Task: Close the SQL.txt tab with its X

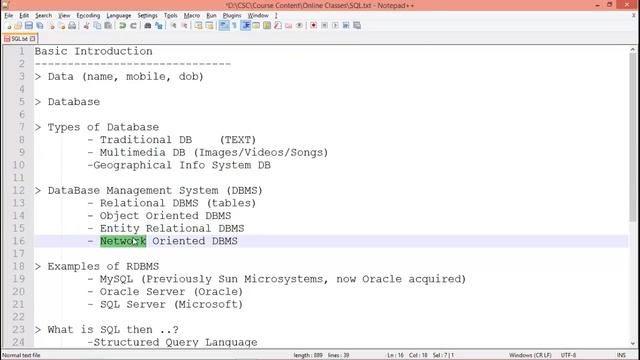Action: [x=33, y=39]
